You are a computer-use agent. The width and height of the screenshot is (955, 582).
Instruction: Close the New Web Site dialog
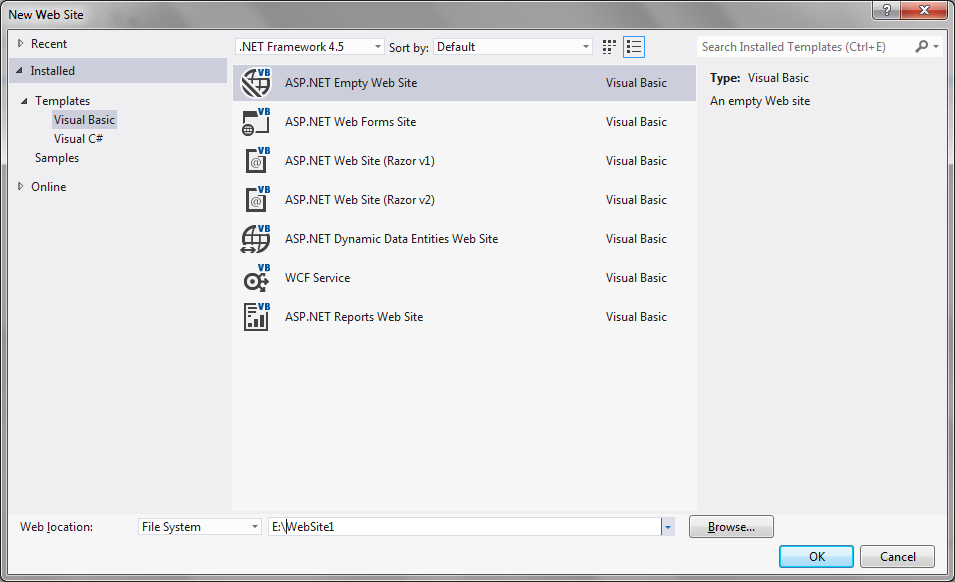[x=924, y=10]
